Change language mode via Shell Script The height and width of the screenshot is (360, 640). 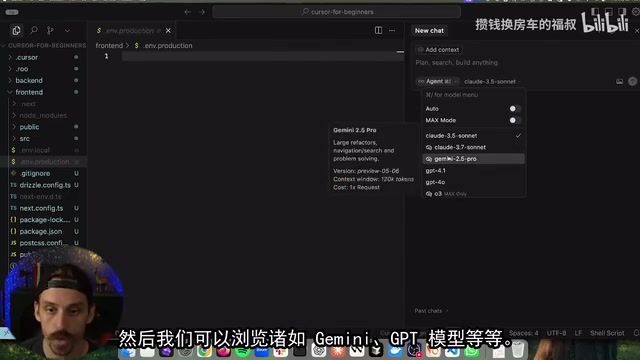pos(607,333)
